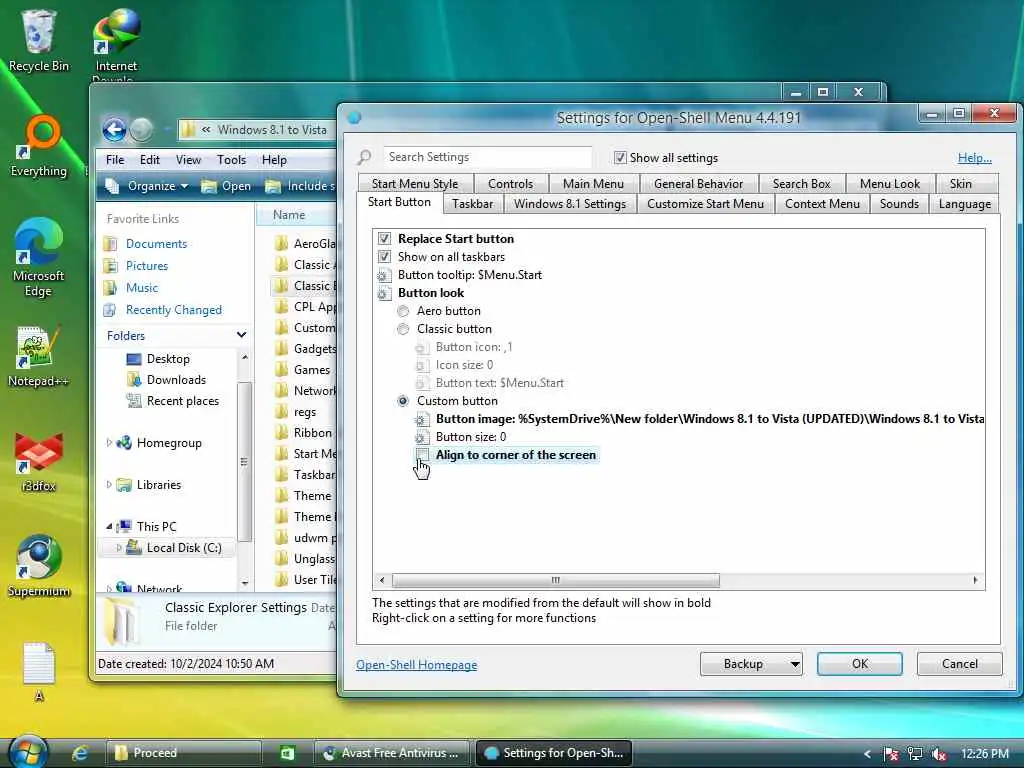Click the Folders tree vertical scrollbar thumb
Viewport: 1024px width, 768px height.
pos(245,461)
